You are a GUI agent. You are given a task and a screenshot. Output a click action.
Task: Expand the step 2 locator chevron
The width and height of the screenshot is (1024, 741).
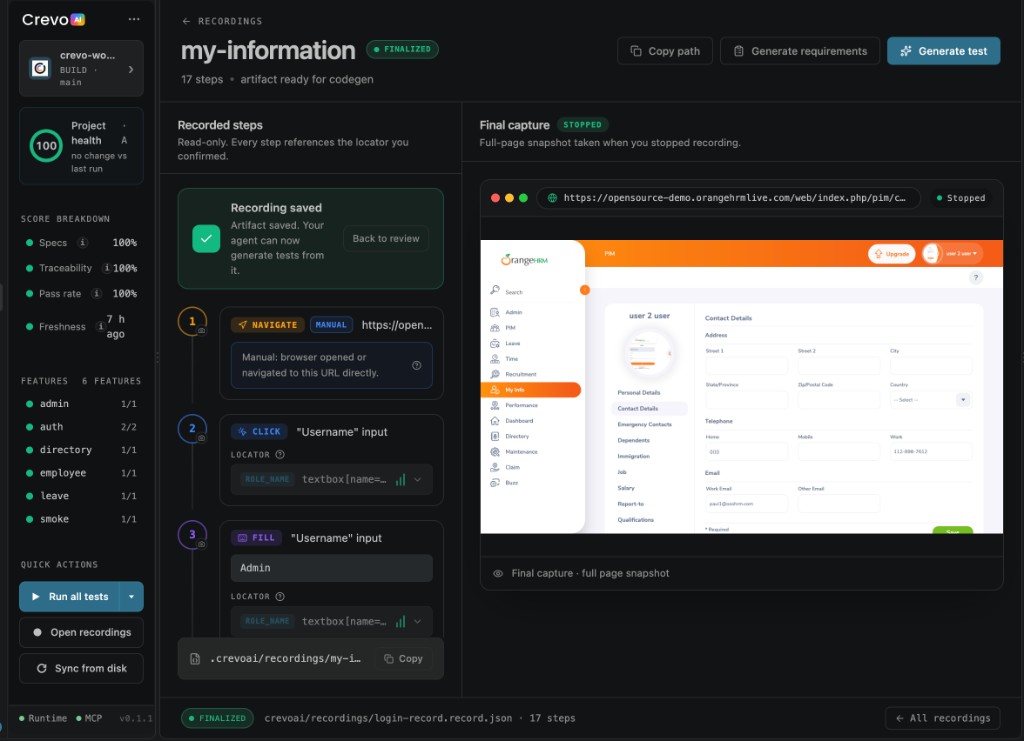(x=418, y=479)
